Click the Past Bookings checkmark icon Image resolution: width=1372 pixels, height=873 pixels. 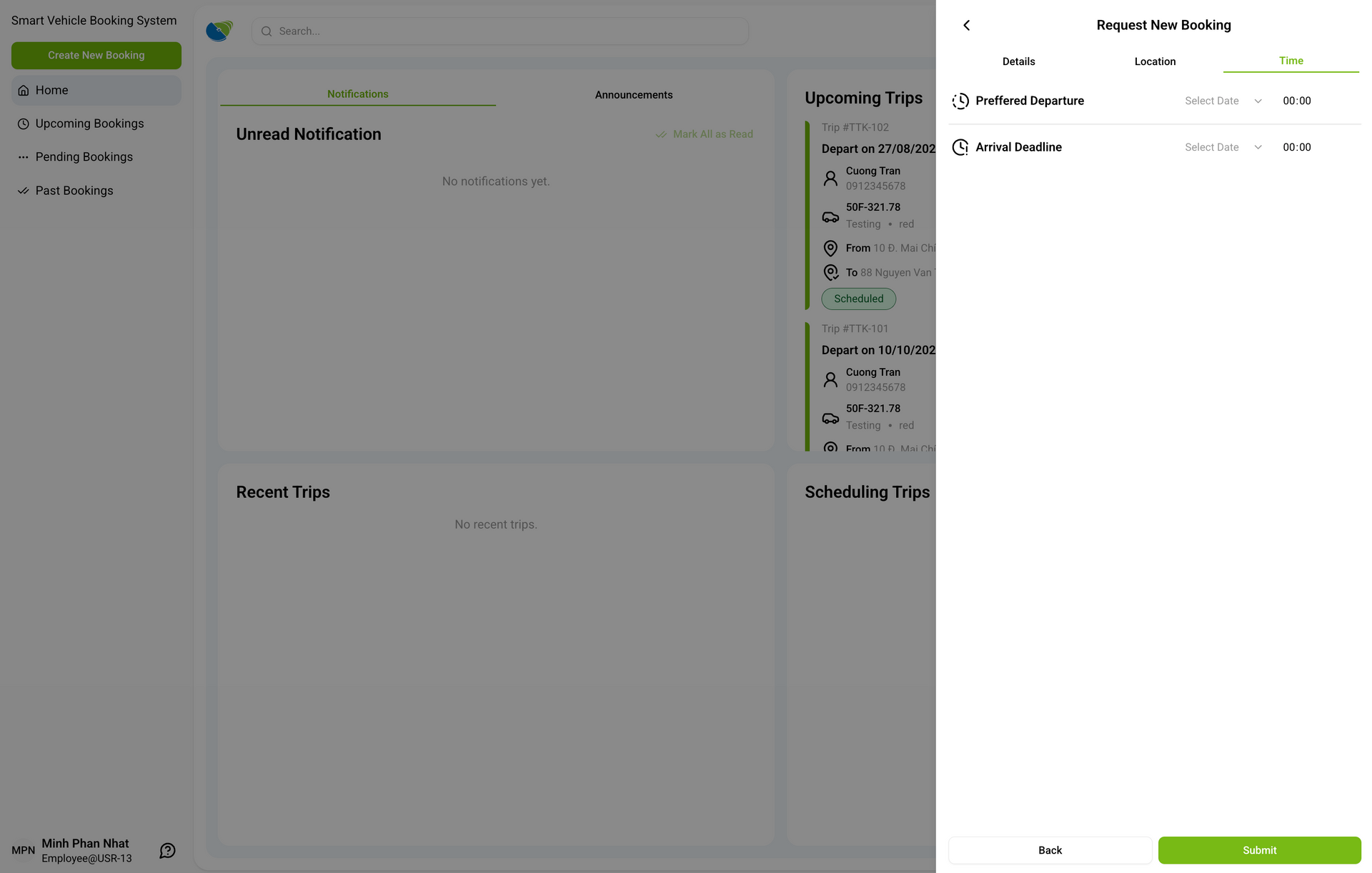24,191
